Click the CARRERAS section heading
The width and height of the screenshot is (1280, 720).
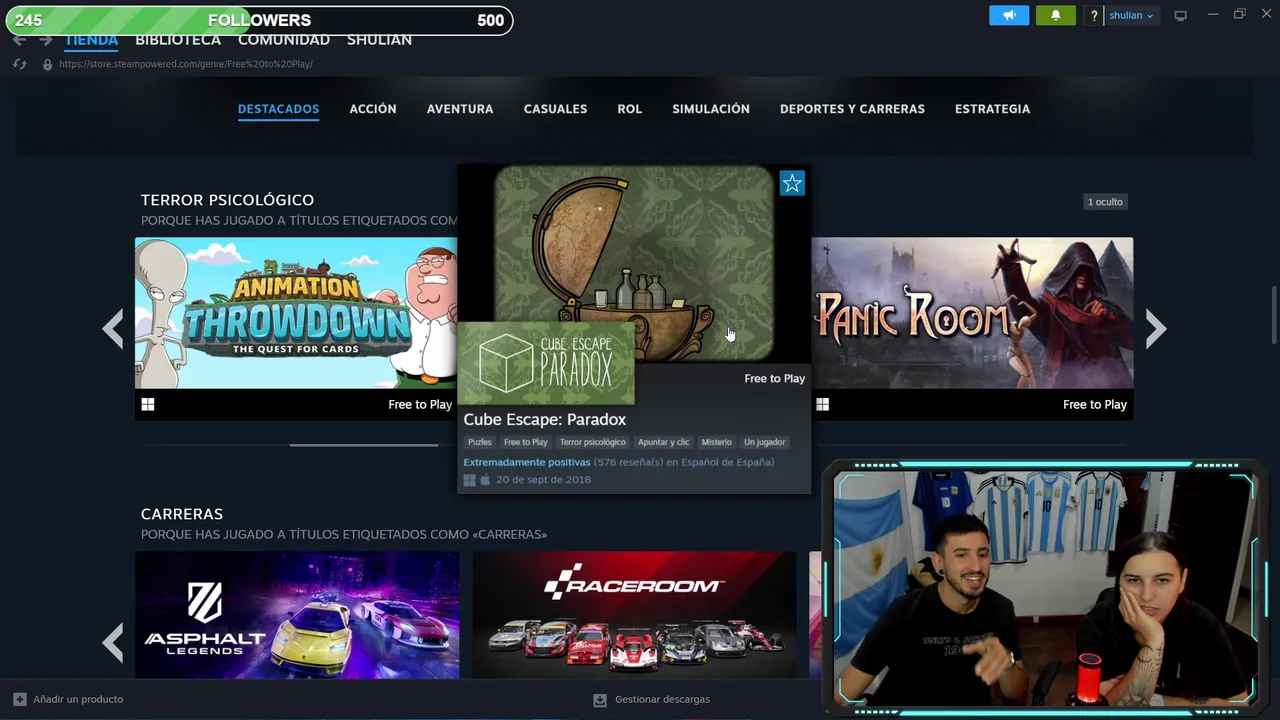coord(182,514)
